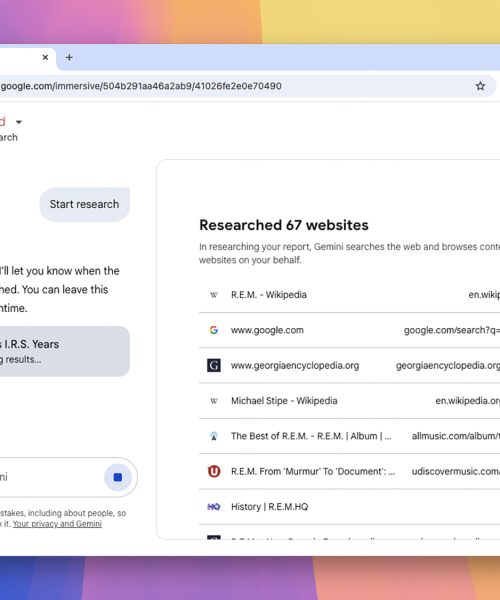Open a new browser tab
This screenshot has width=500, height=600.
coord(69,57)
